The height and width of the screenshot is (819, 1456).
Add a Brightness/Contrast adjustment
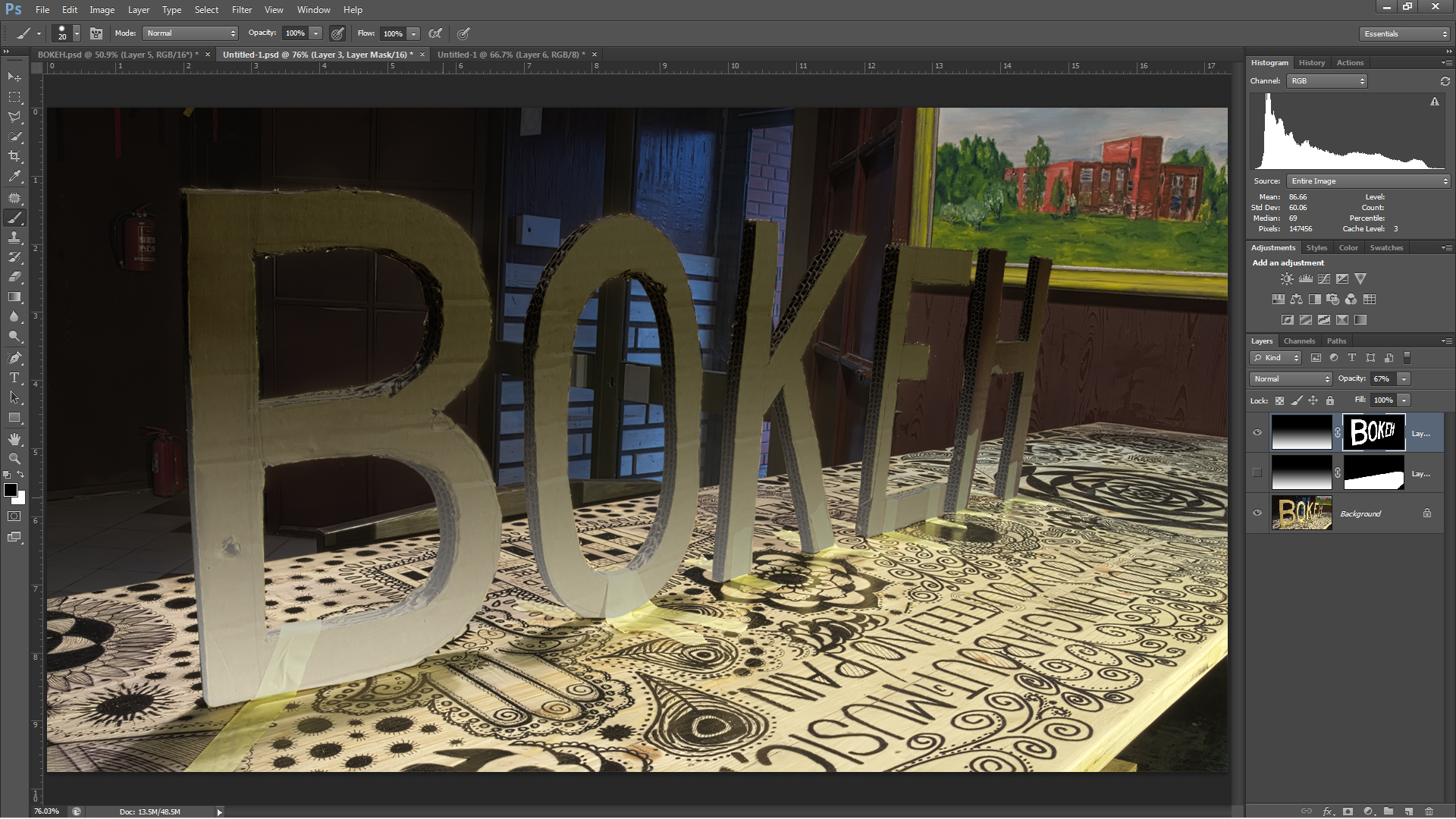[x=1287, y=279]
